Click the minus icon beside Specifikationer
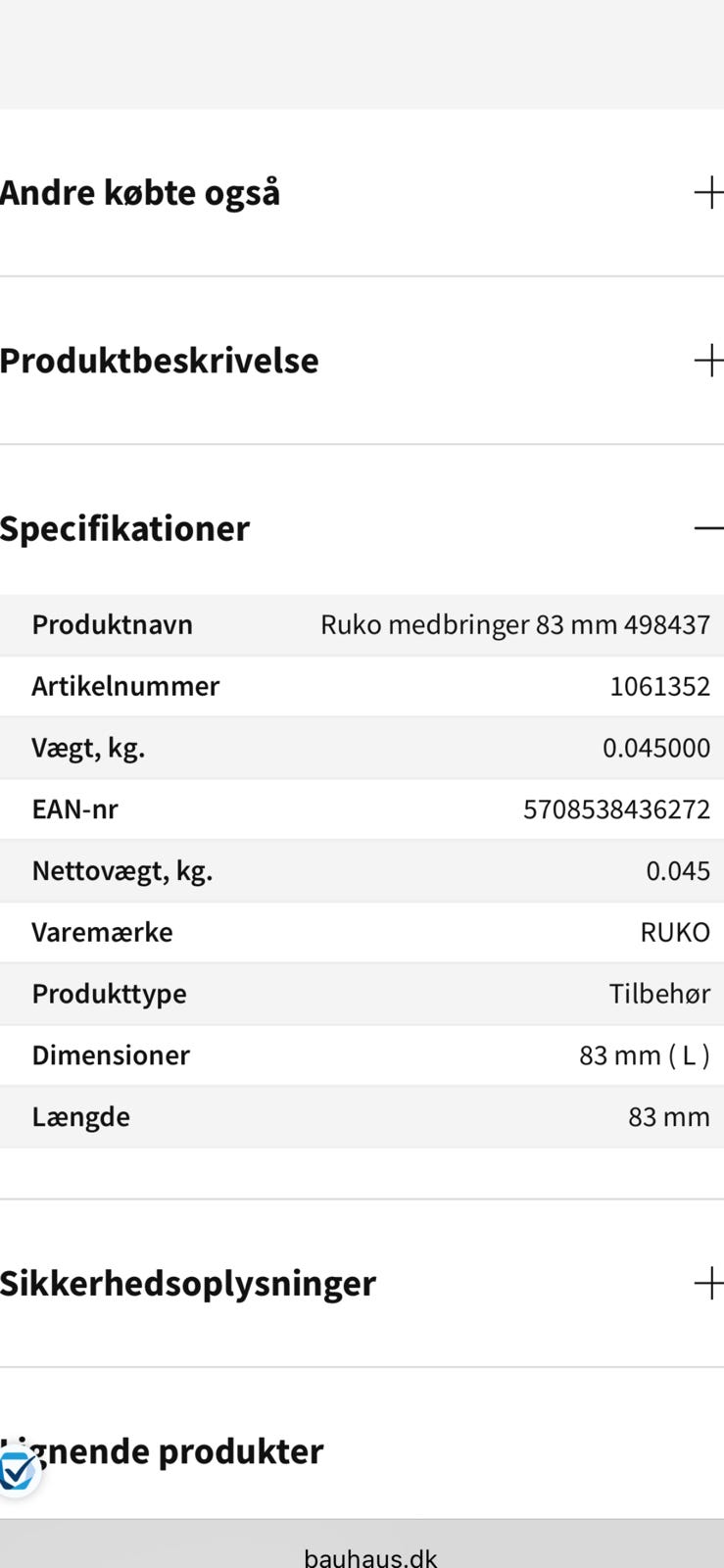The height and width of the screenshot is (1568, 724). point(707,528)
